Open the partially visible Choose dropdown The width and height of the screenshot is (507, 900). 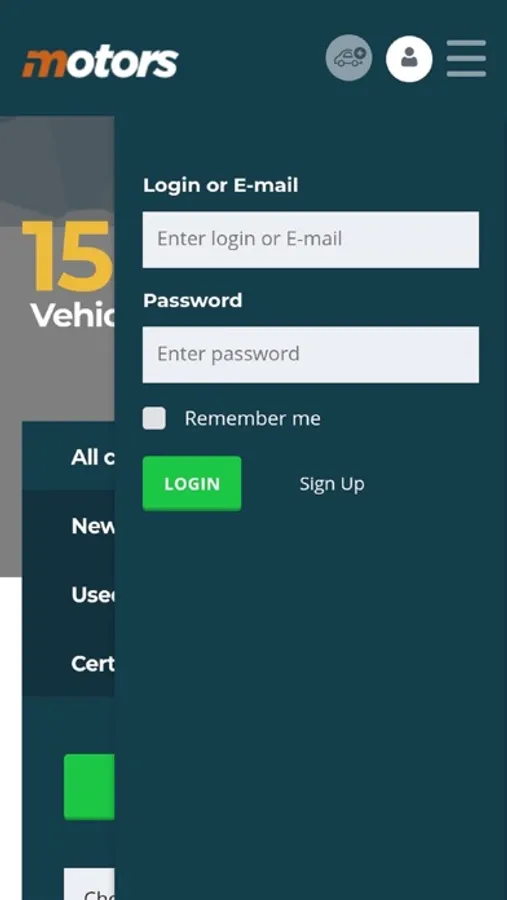(x=89, y=884)
